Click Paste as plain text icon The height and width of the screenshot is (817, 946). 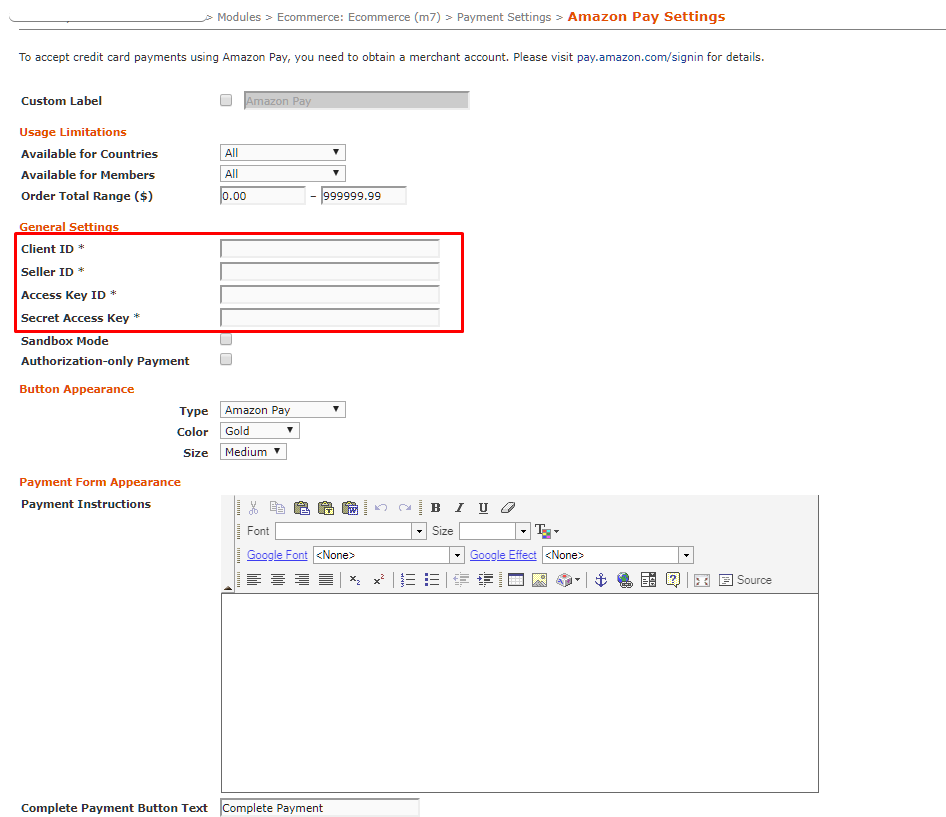point(326,508)
